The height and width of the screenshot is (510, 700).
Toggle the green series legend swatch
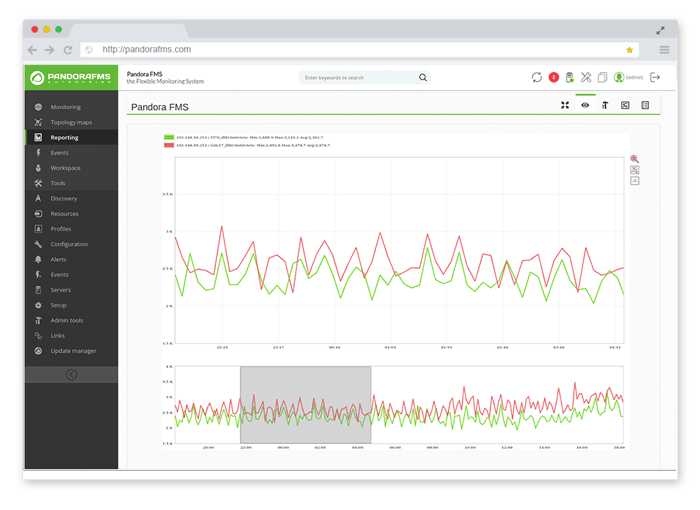(169, 138)
